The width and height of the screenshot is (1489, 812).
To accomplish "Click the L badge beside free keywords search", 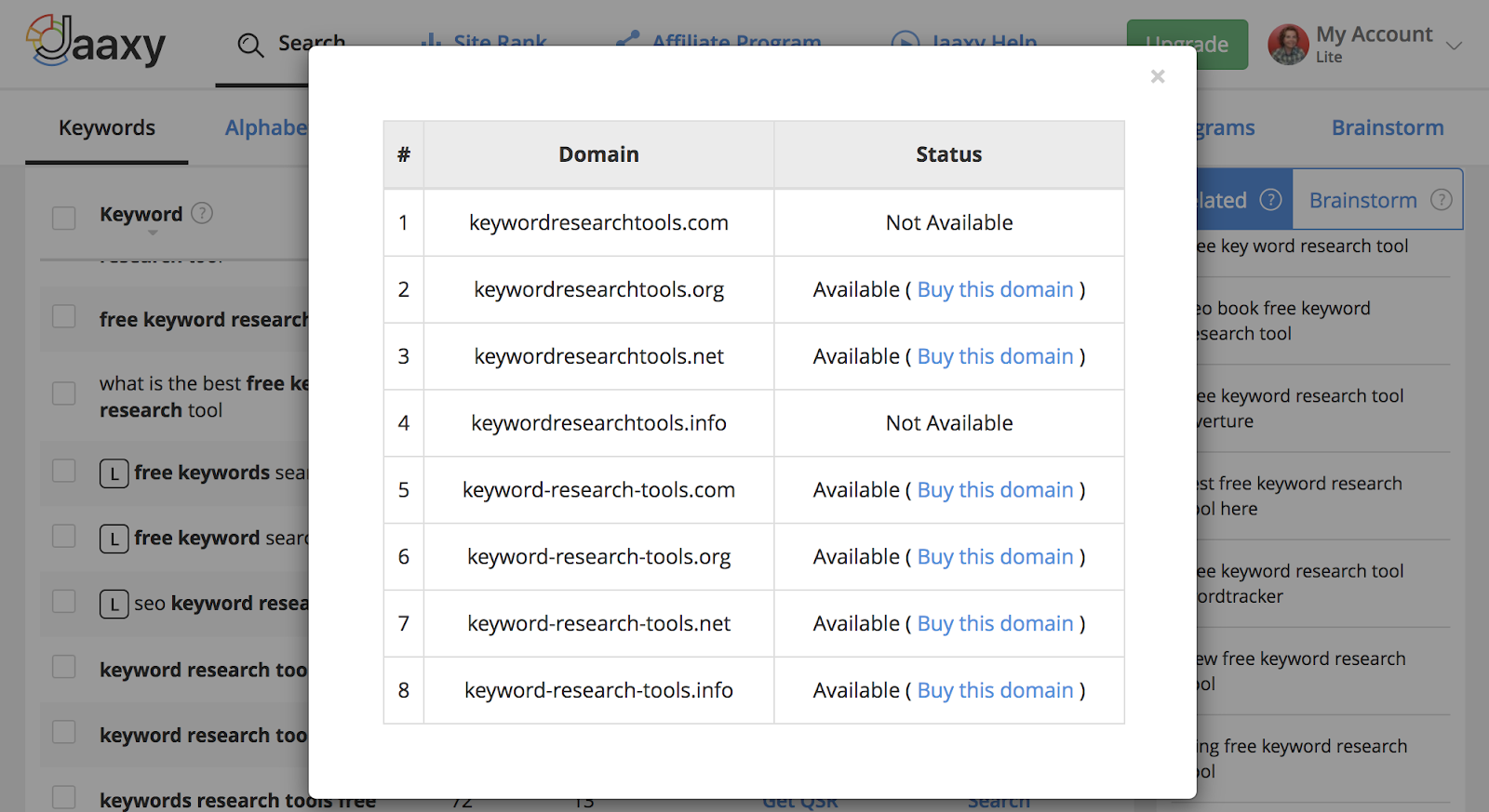I will point(114,473).
